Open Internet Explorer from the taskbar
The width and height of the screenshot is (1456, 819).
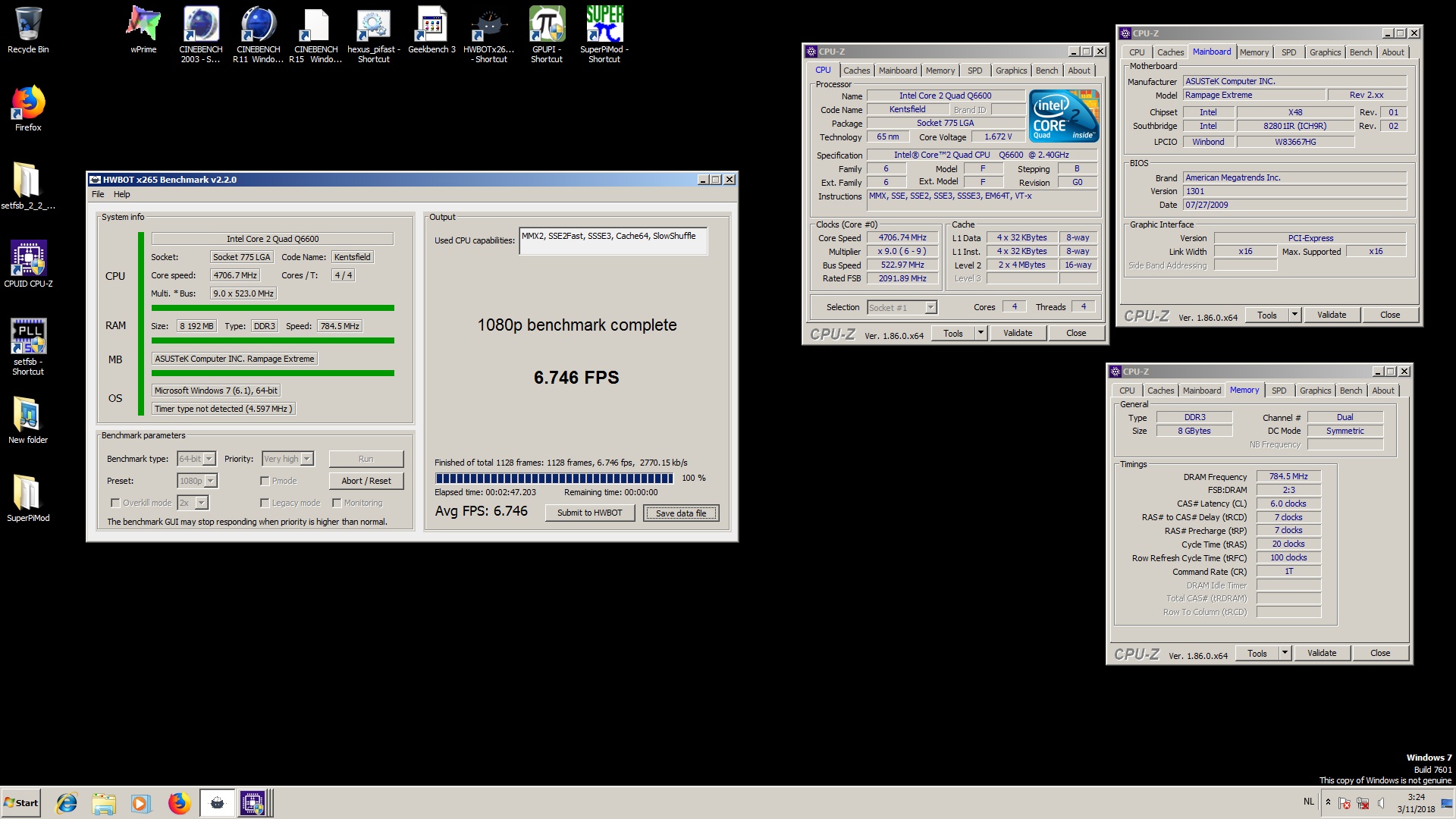click(67, 803)
